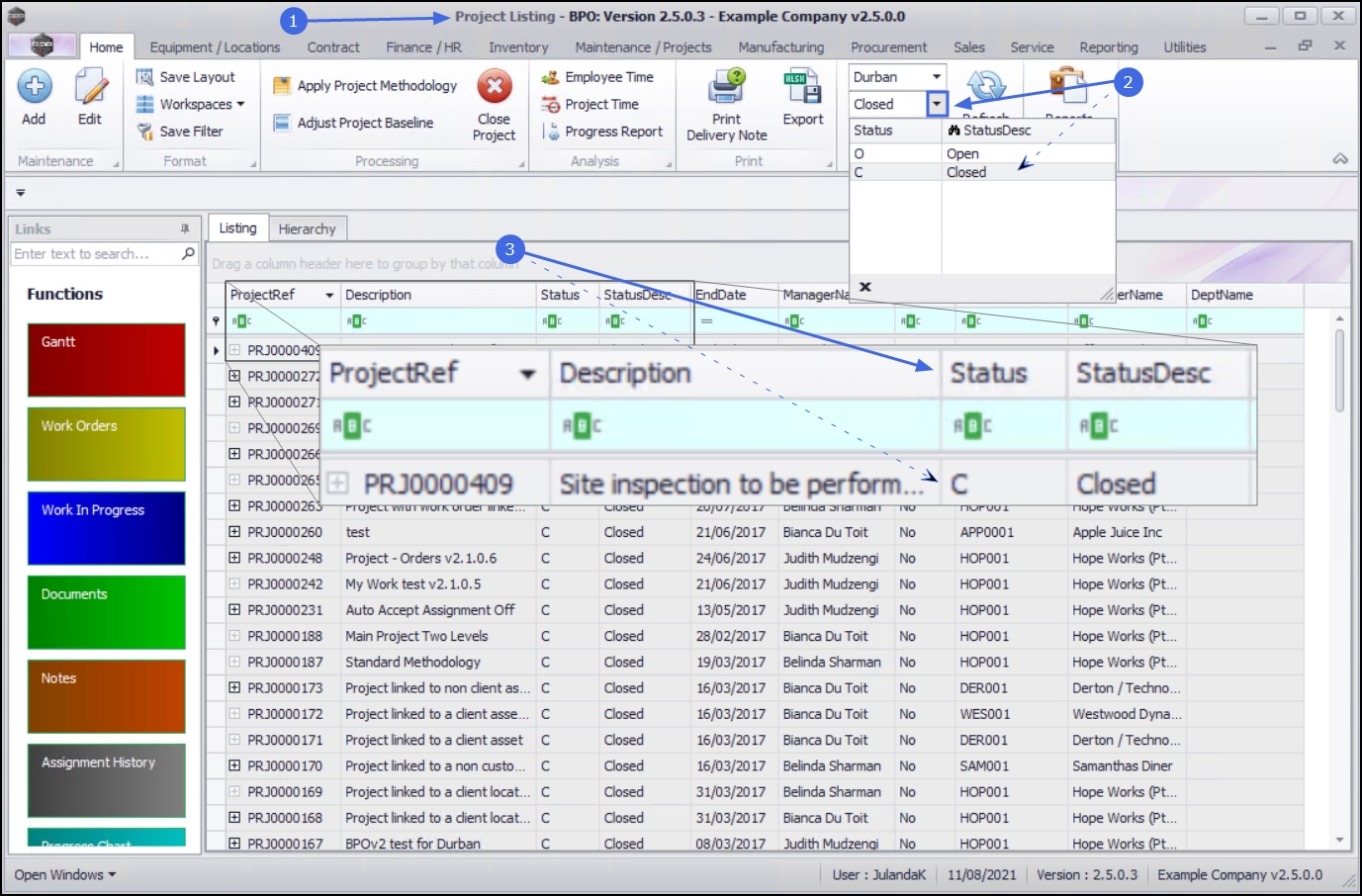Open the Work Orders tile

[x=106, y=444]
